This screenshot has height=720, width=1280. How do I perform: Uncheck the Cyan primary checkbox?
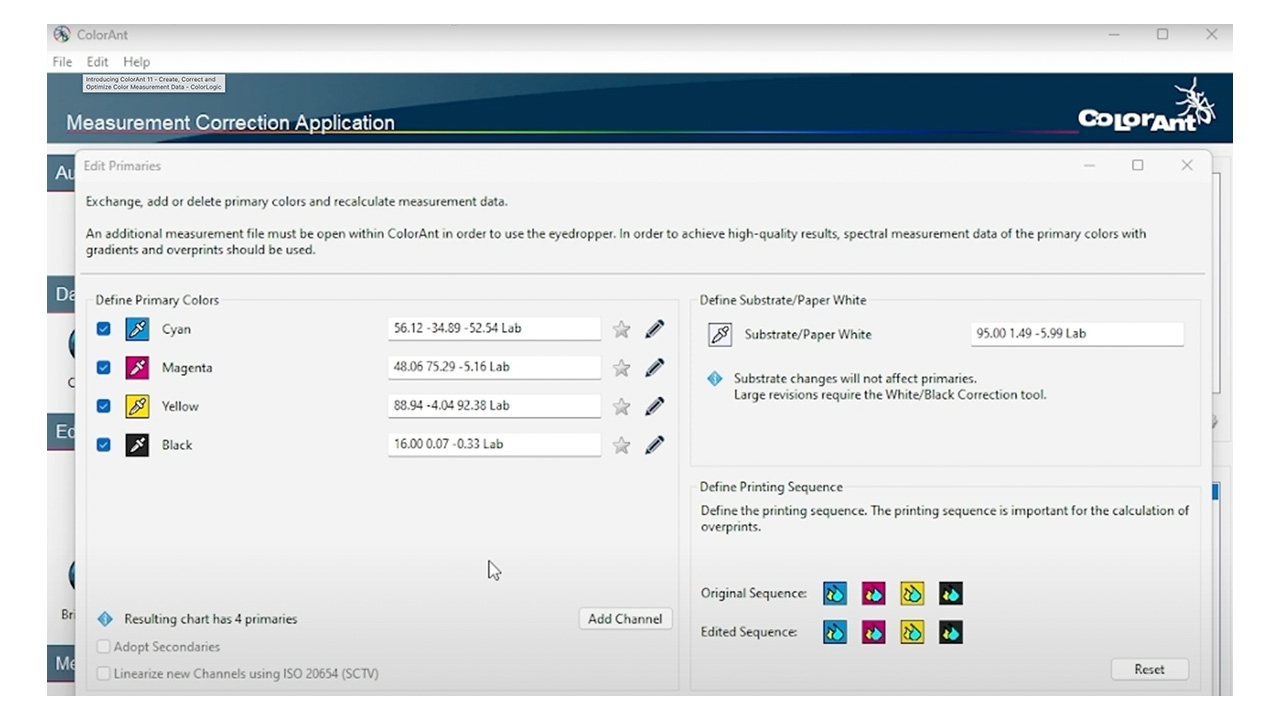pos(103,329)
